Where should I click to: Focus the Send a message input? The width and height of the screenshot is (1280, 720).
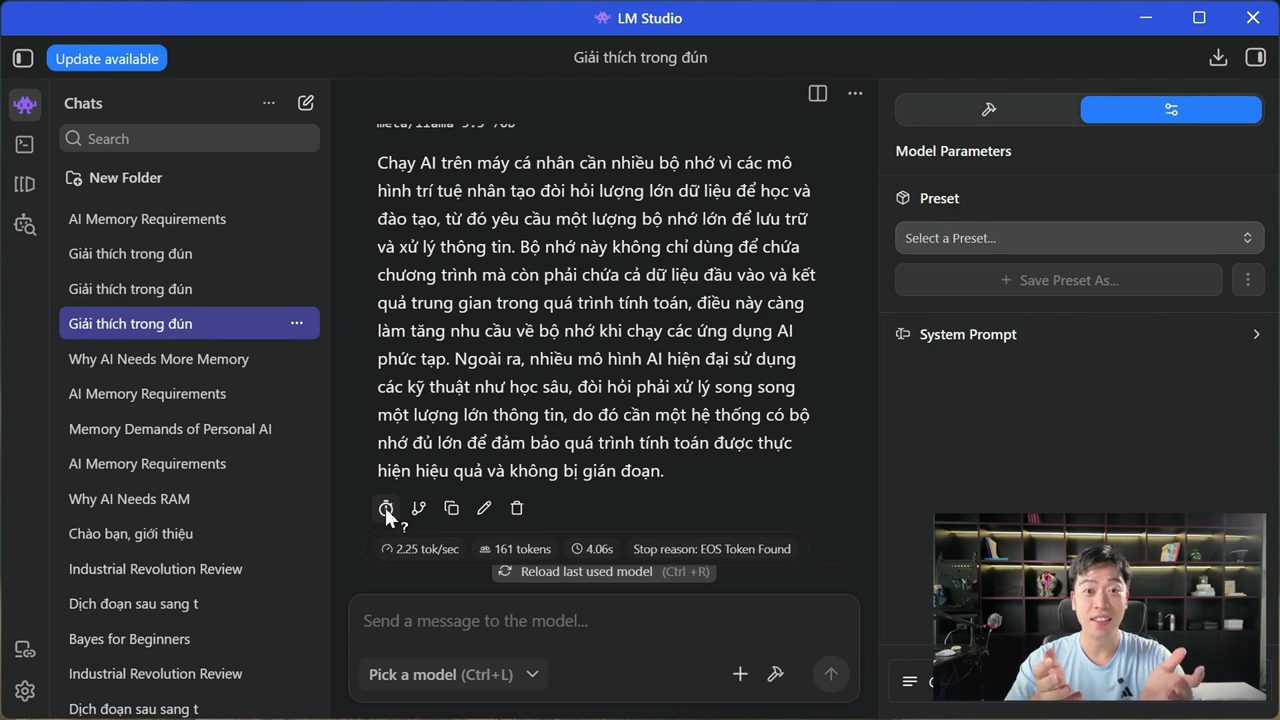604,621
